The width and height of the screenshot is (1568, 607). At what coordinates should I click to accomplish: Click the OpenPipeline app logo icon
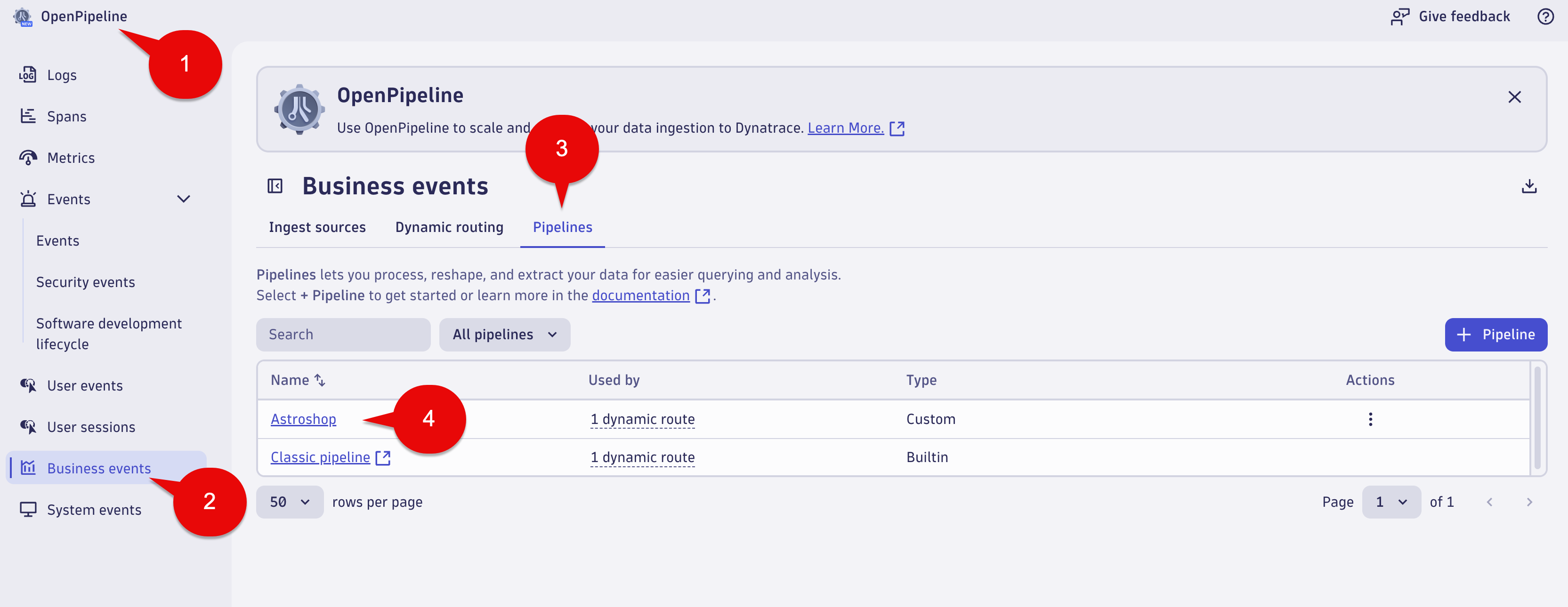point(23,17)
